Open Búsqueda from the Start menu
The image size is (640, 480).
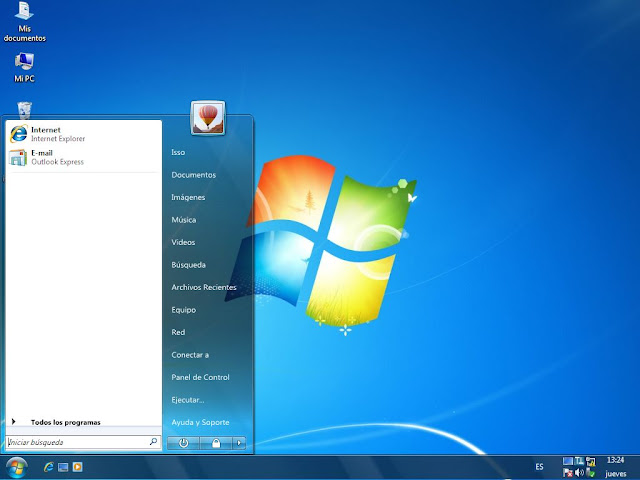(x=189, y=265)
